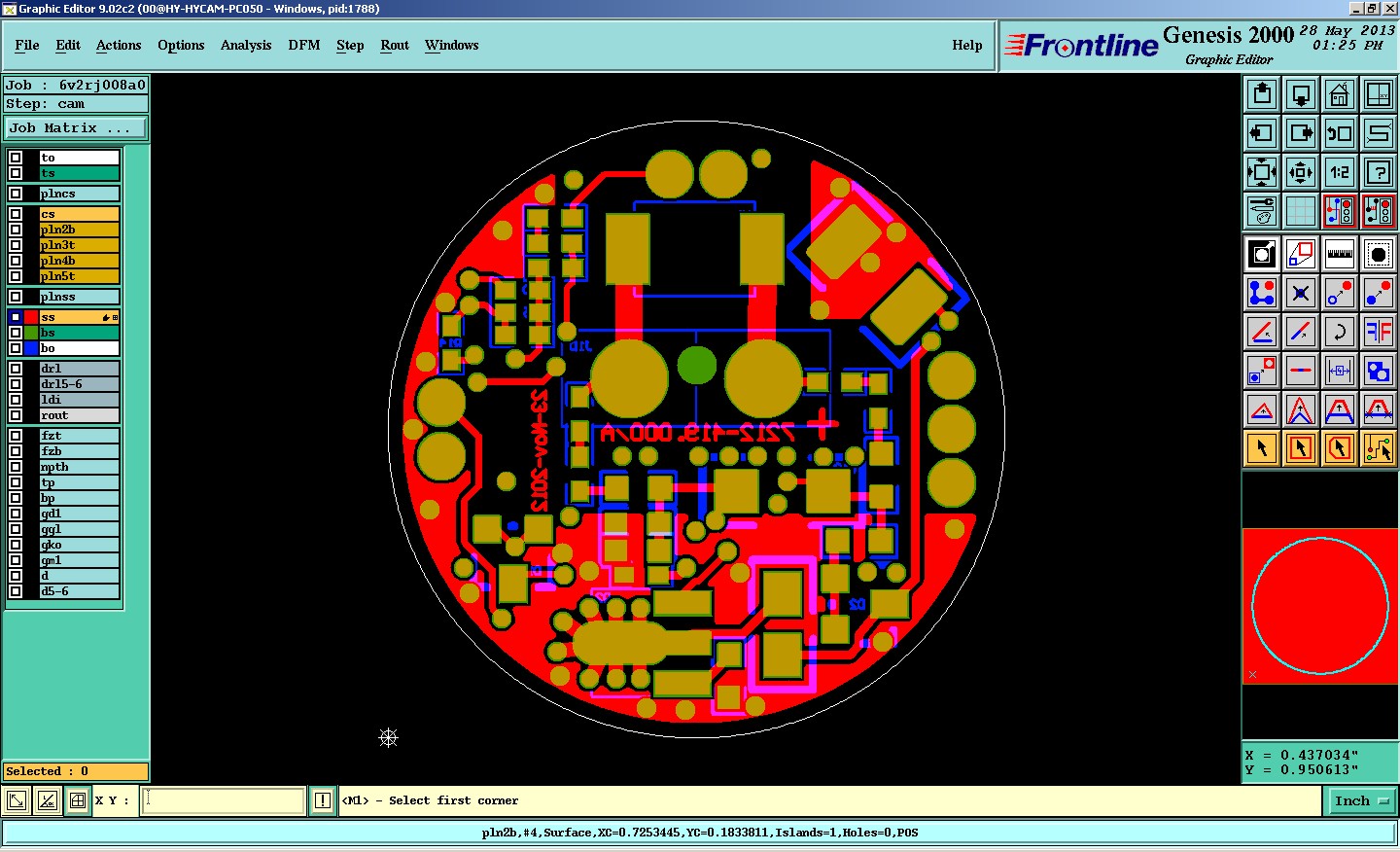This screenshot has height=852, width=1400.
Task: Click the pan down arrow icon
Action: 1301,94
